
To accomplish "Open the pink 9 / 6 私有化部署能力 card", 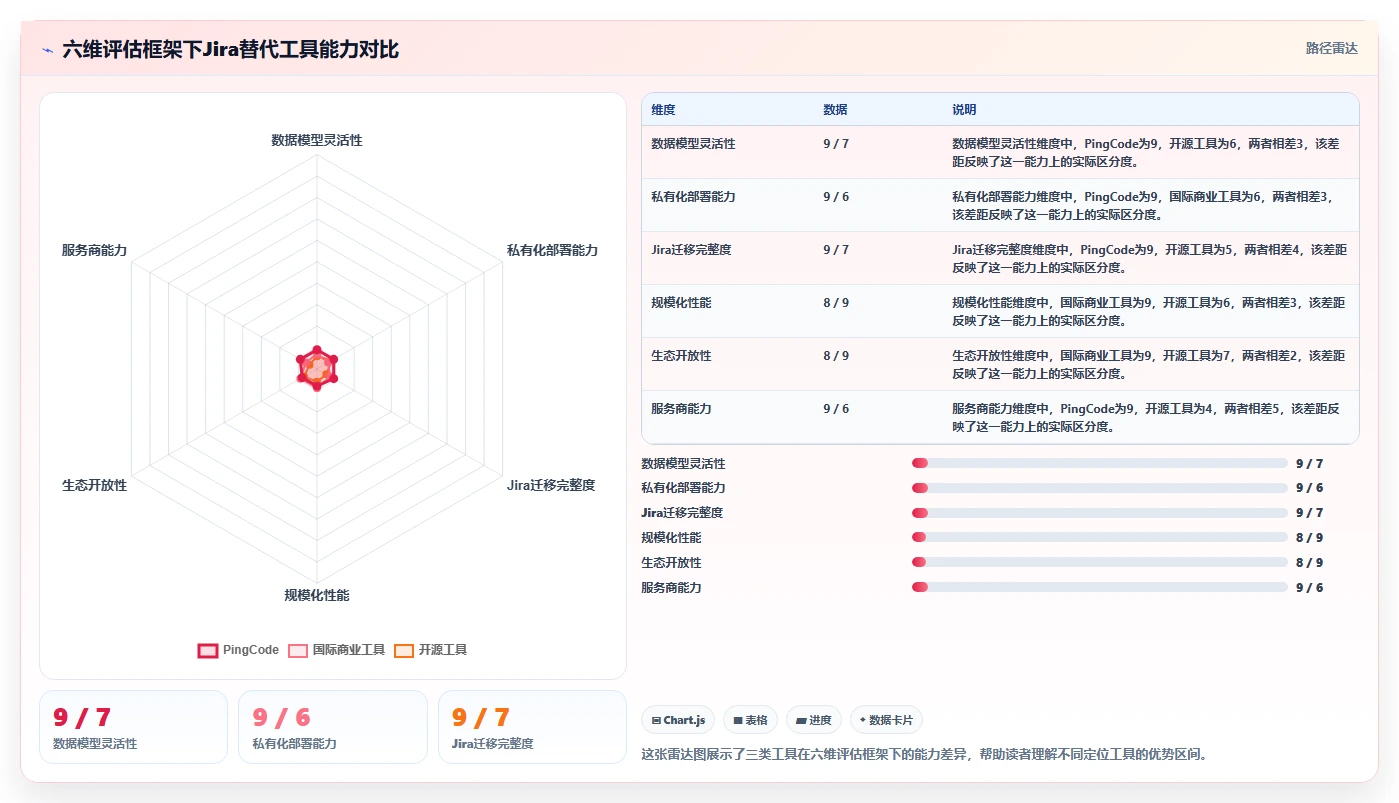I will [333, 727].
